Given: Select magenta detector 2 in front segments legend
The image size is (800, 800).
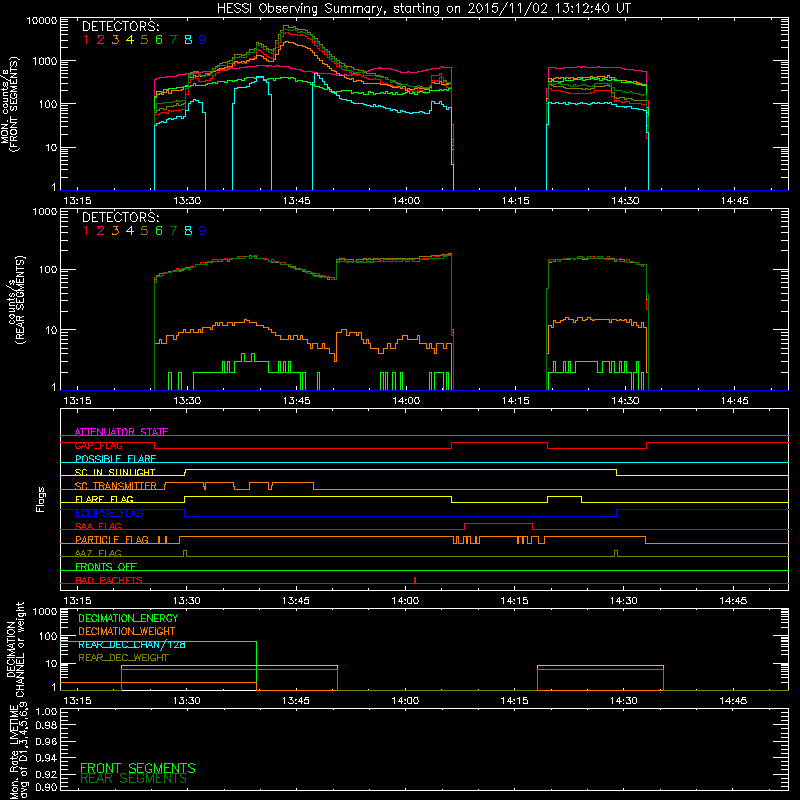Looking at the screenshot, I should pos(101,40).
